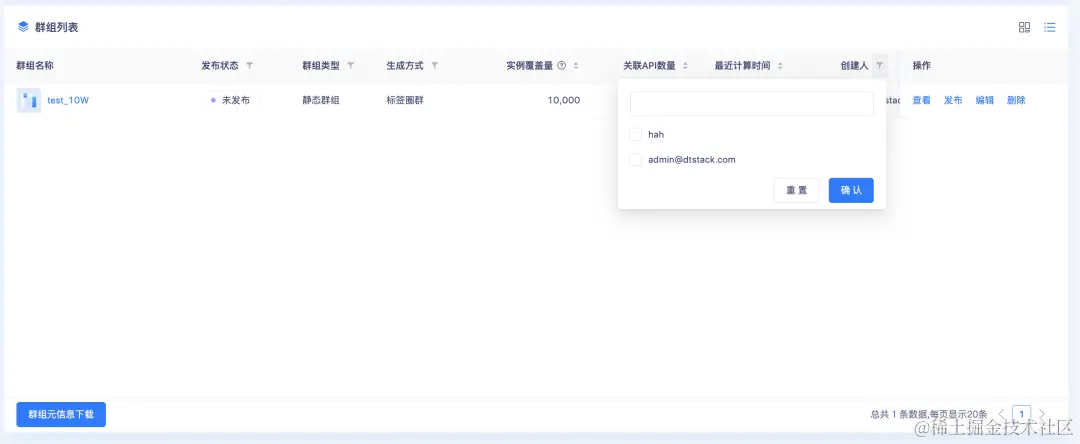Open the test_10W group thumbnail

[x=28, y=101]
